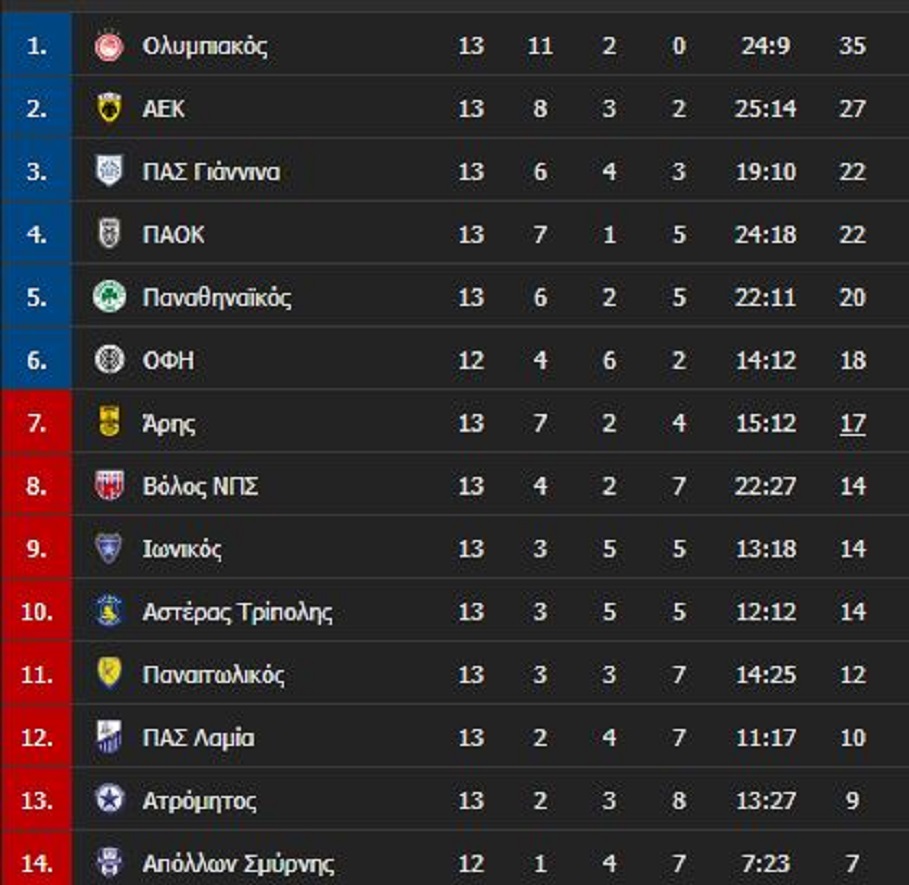Open the ΠΑΣ Λαμία team page link
Image resolution: width=909 pixels, height=885 pixels.
pos(198,738)
